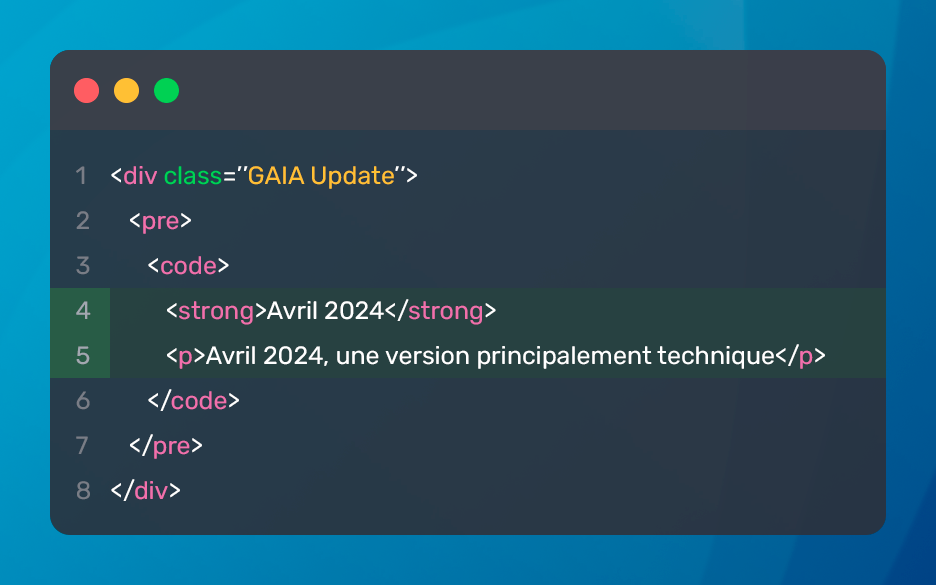Click the "Avril 2024" strong text
The width and height of the screenshot is (936, 585).
coord(325,311)
